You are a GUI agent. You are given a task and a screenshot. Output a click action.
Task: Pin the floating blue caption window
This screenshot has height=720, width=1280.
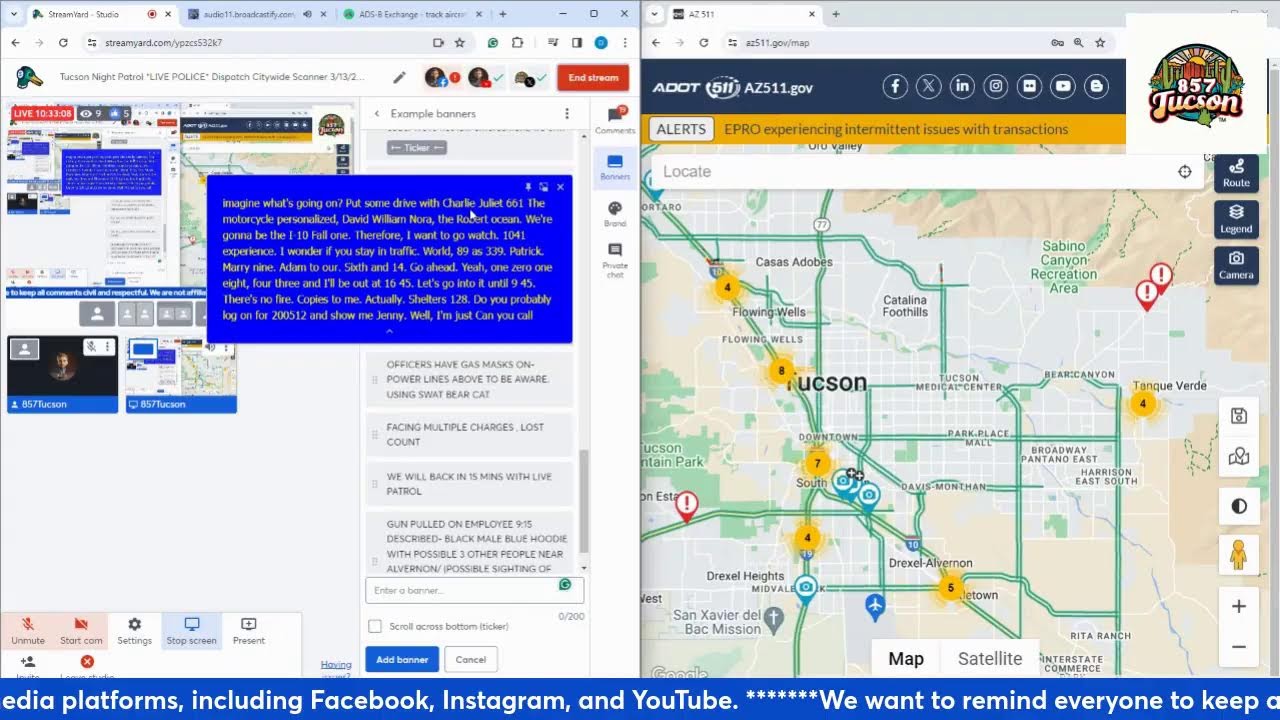pyautogui.click(x=528, y=187)
